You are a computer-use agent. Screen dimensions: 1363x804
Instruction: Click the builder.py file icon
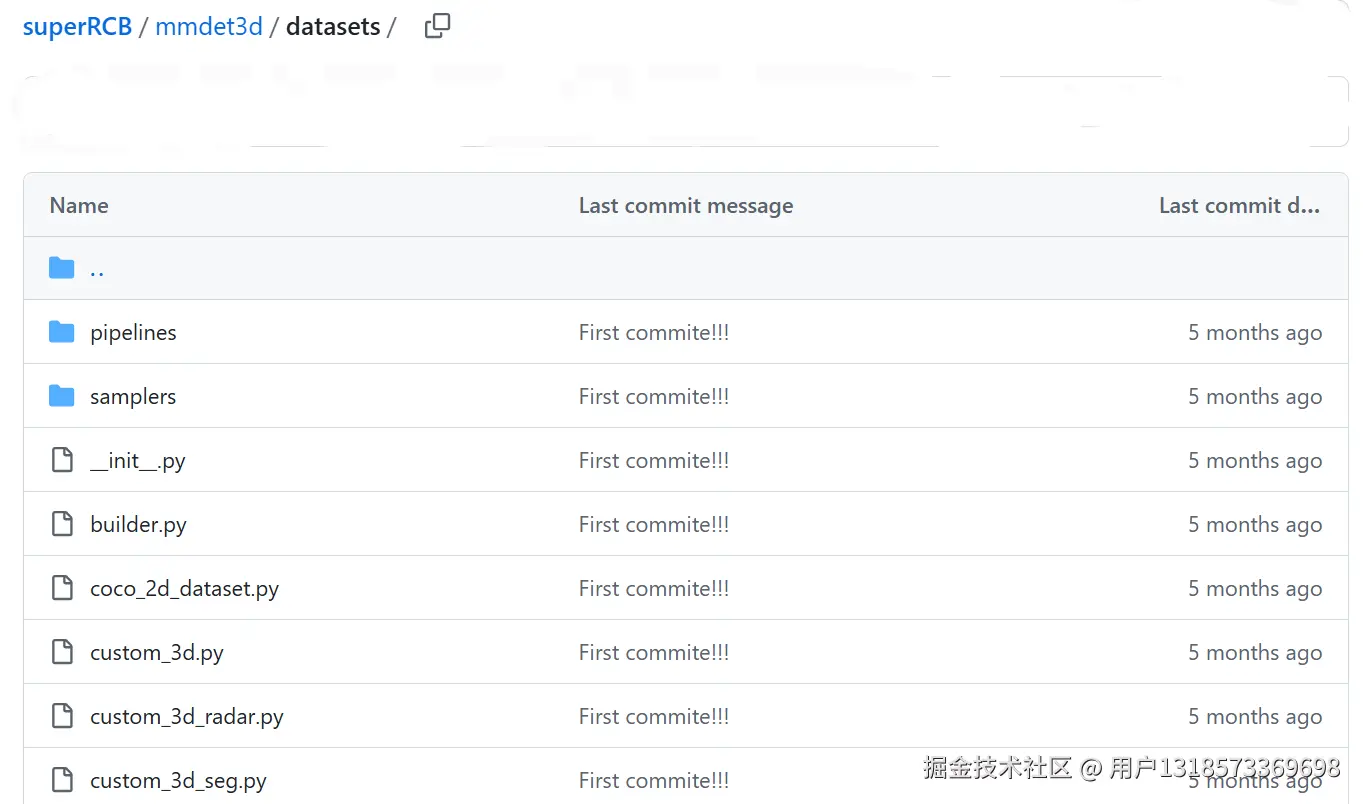point(62,524)
